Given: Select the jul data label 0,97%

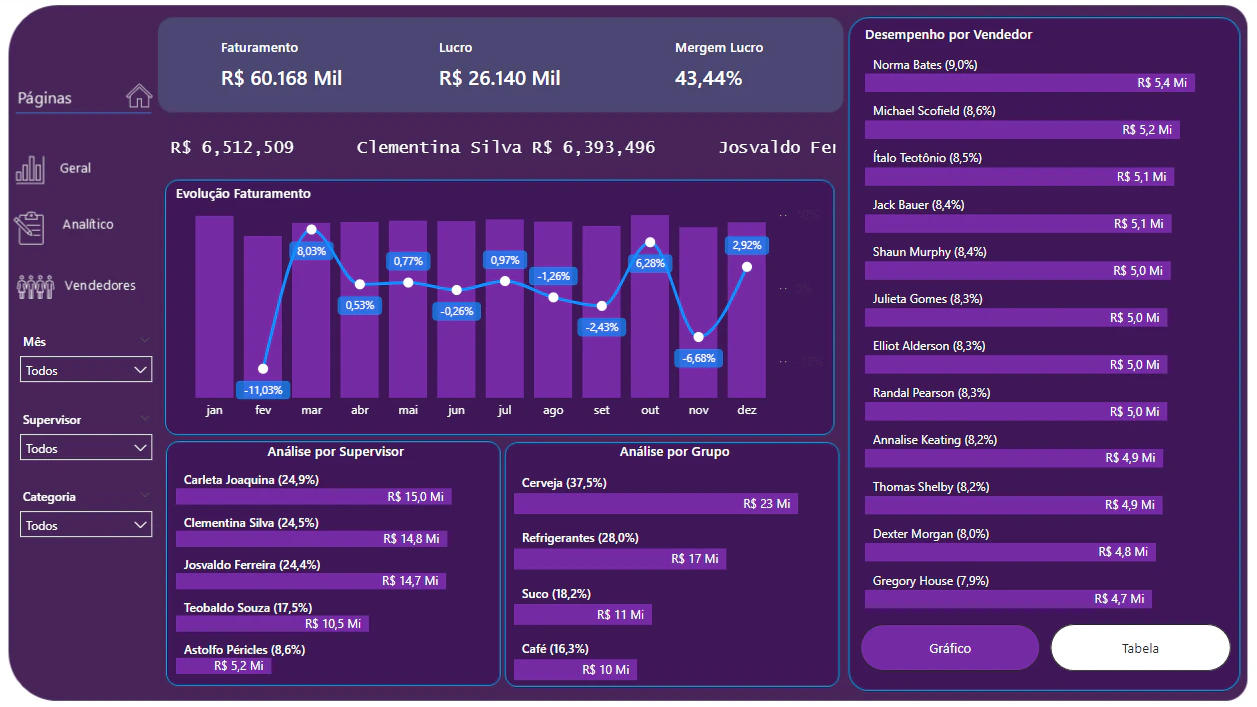Looking at the screenshot, I should pyautogui.click(x=505, y=260).
